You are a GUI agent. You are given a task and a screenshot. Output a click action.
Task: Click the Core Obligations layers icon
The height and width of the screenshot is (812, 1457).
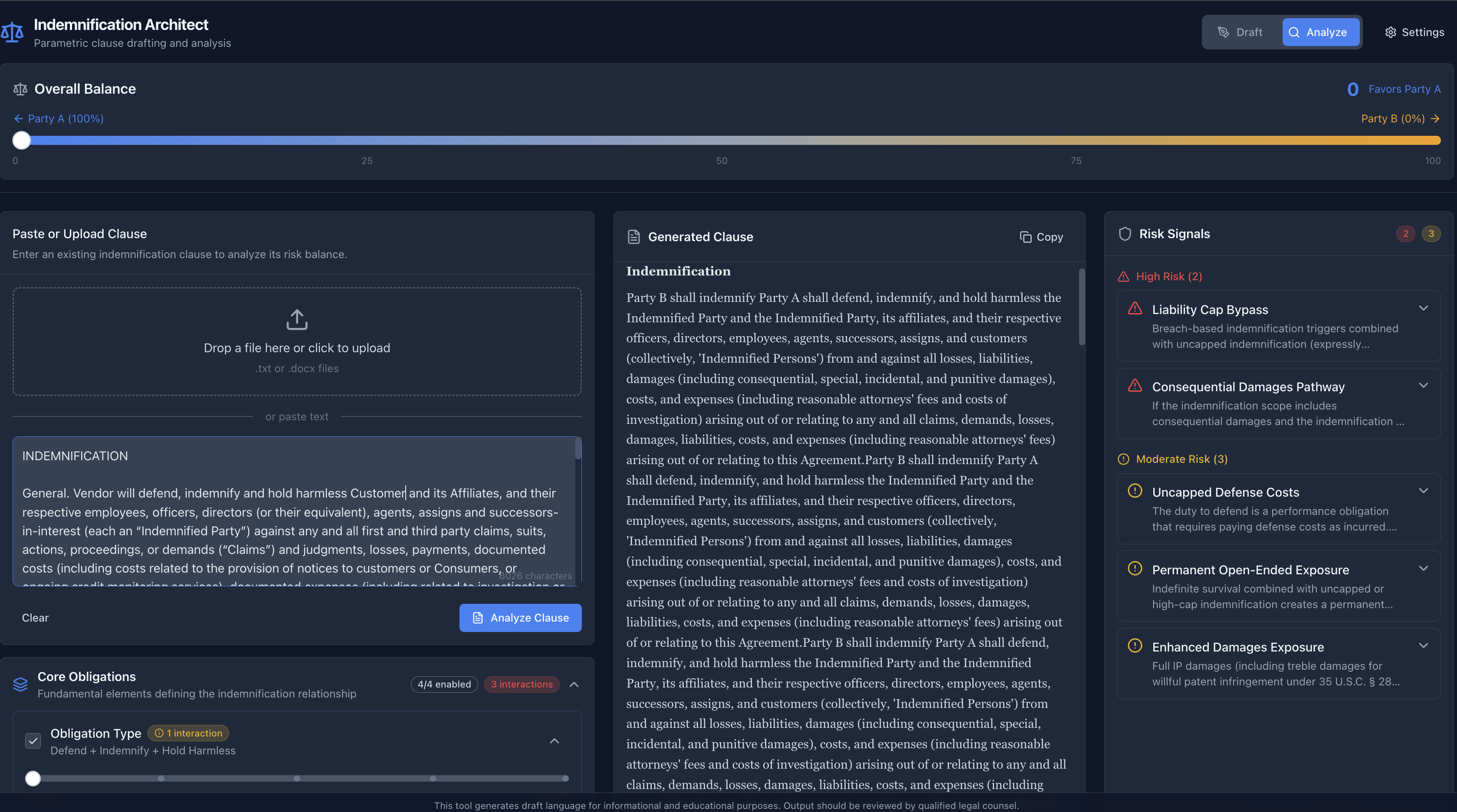coord(20,684)
